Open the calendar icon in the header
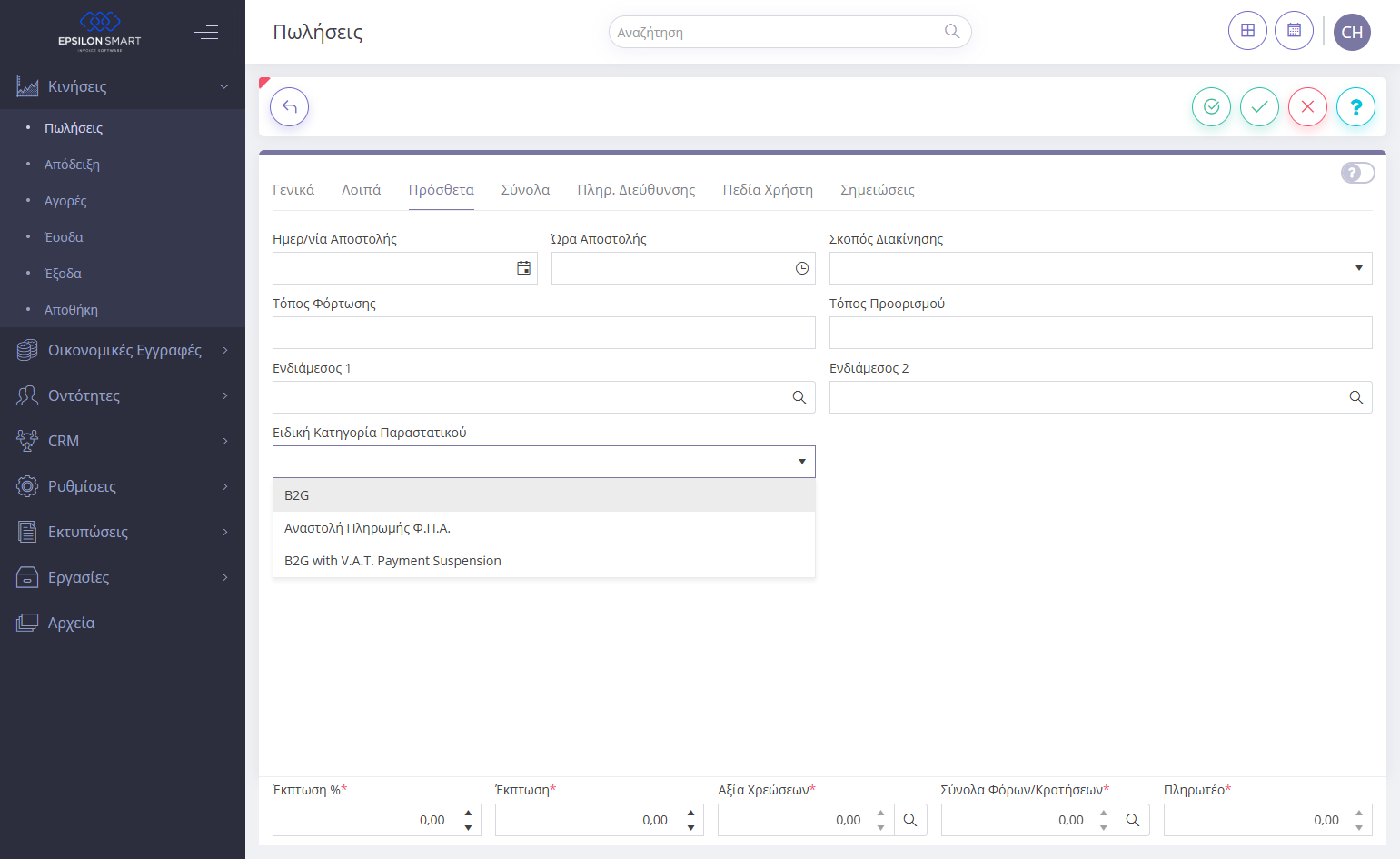1400x859 pixels. (x=1294, y=31)
